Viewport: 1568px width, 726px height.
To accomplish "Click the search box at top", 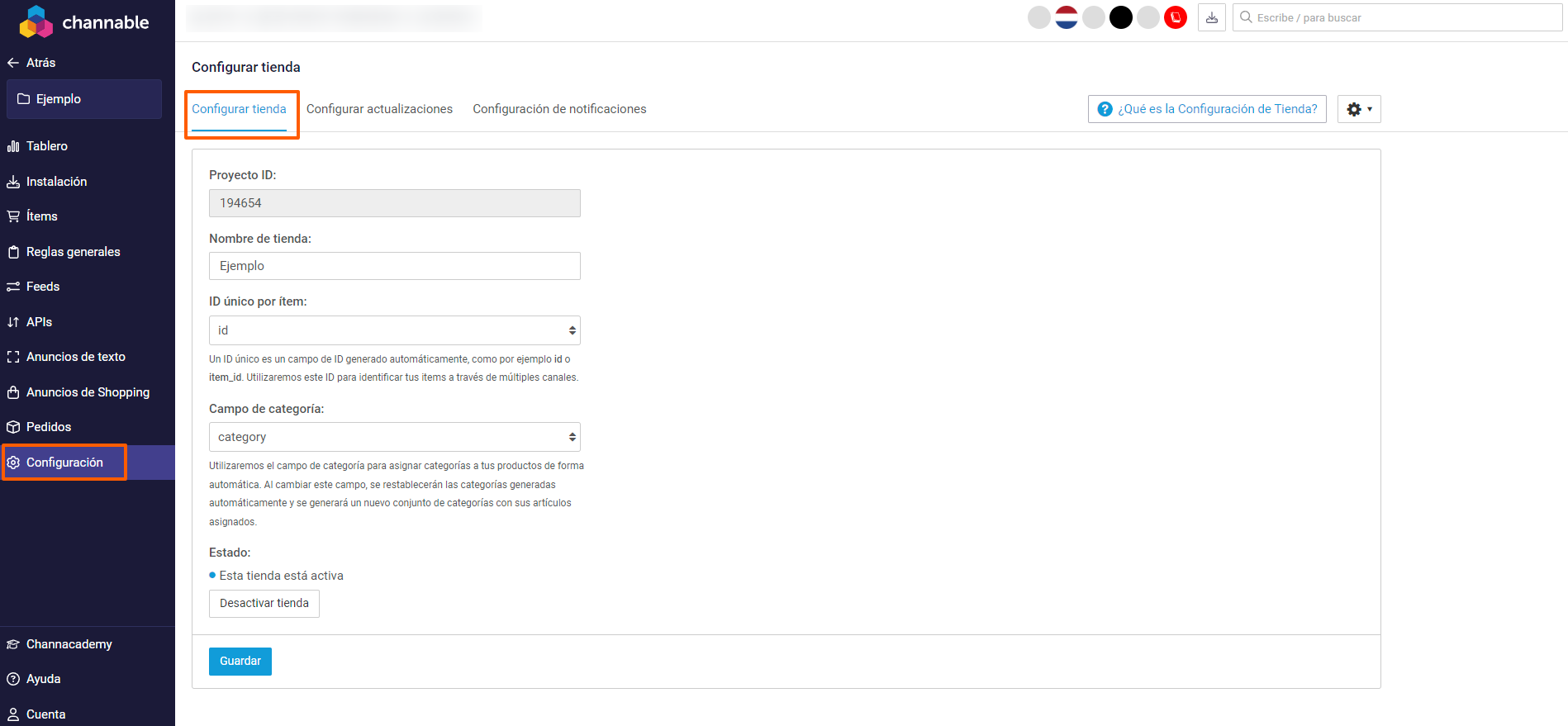I will 1404,17.
